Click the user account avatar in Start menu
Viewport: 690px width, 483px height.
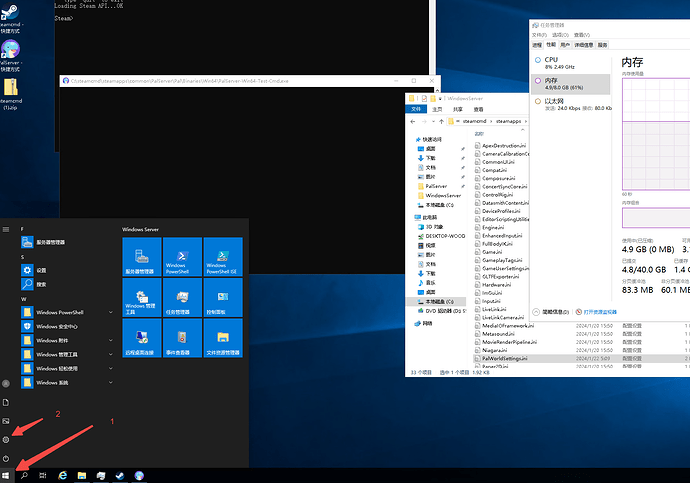6,384
